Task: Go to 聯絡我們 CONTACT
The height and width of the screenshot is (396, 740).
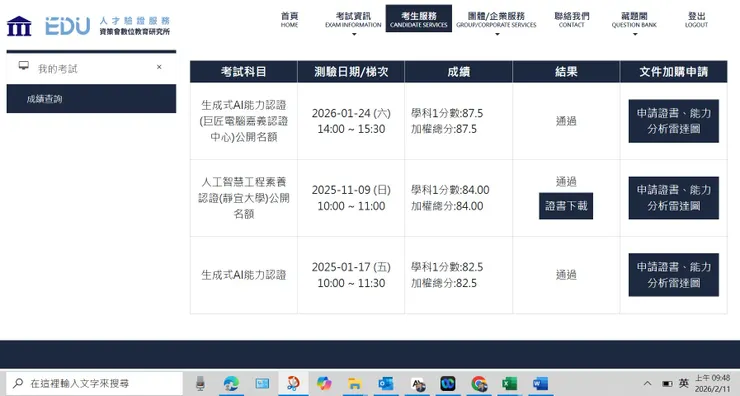Action: coord(572,19)
